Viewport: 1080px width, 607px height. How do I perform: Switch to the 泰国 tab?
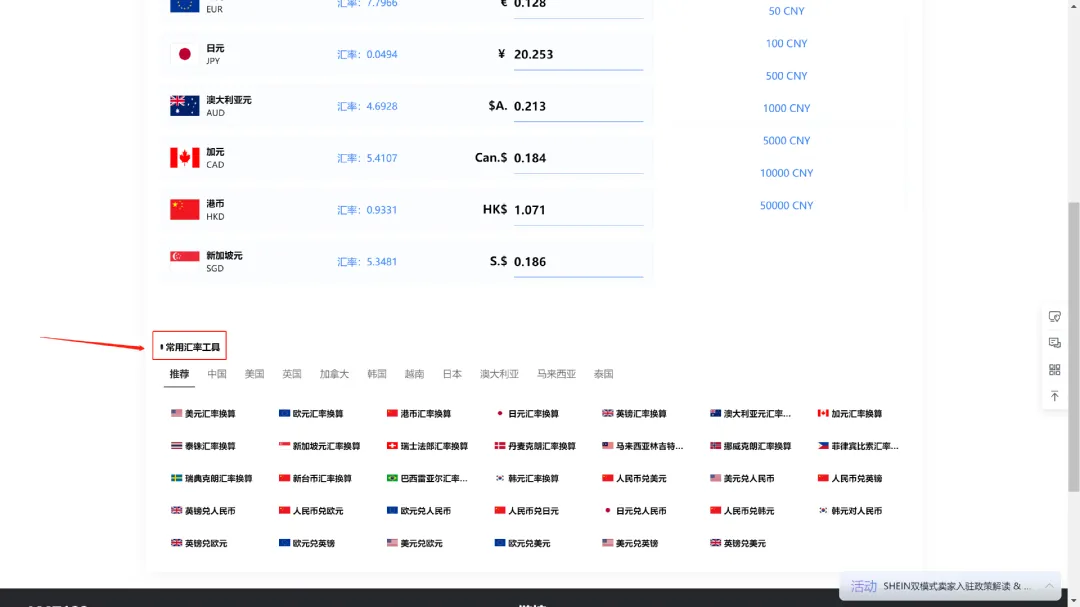603,374
